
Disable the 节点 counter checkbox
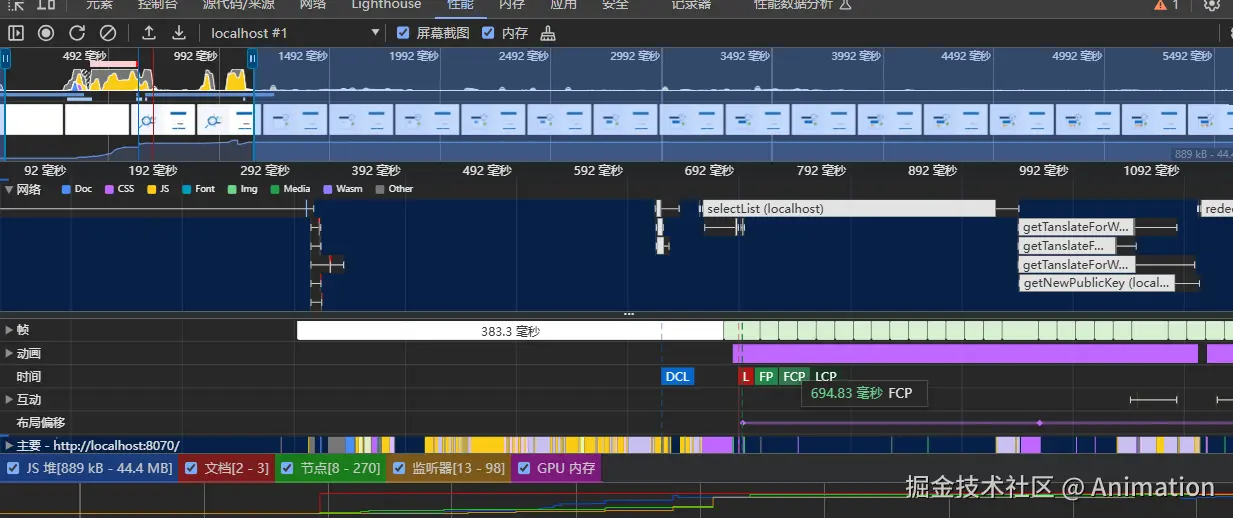point(287,468)
